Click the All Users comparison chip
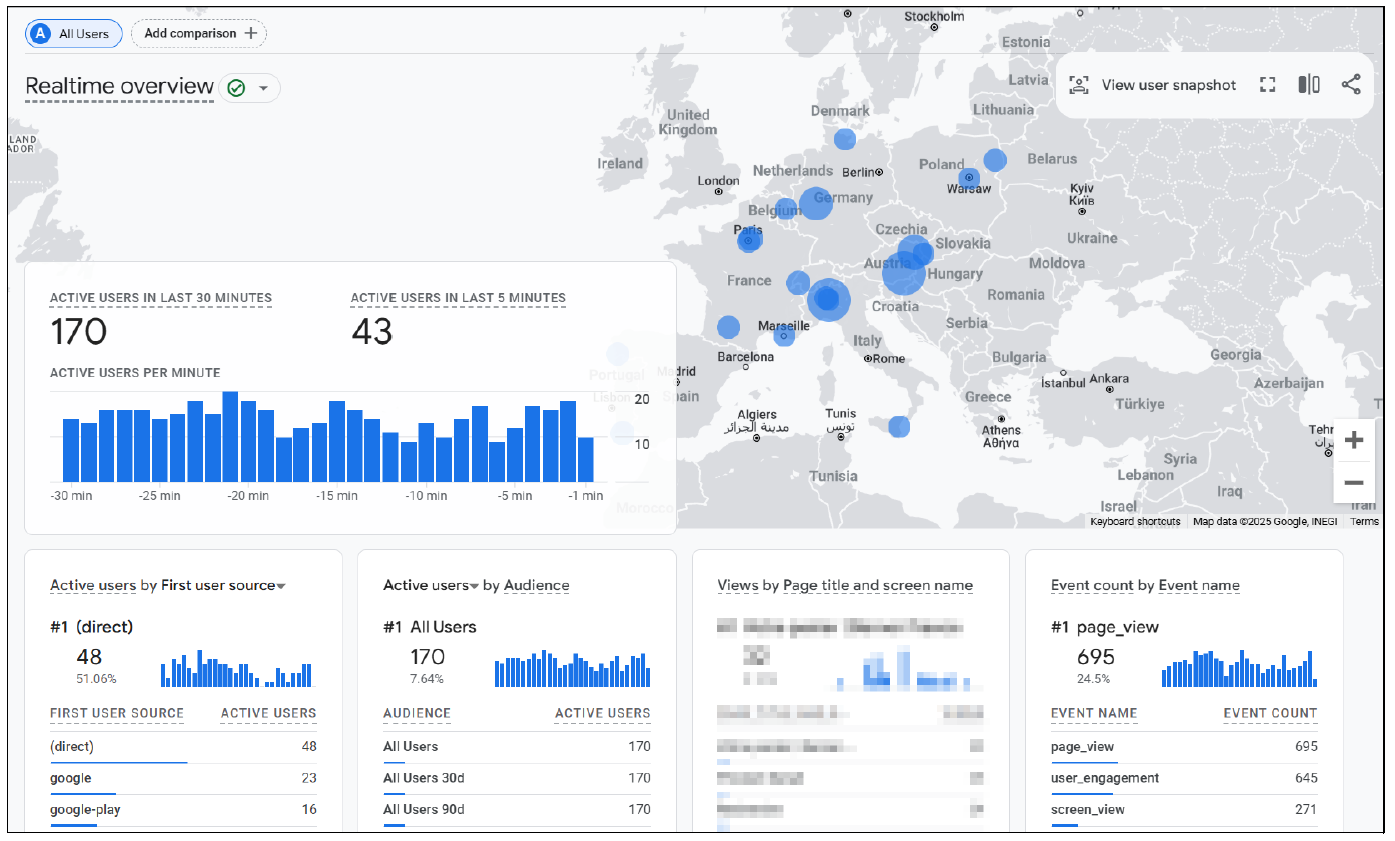The width and height of the screenshot is (1395, 841). (73, 33)
